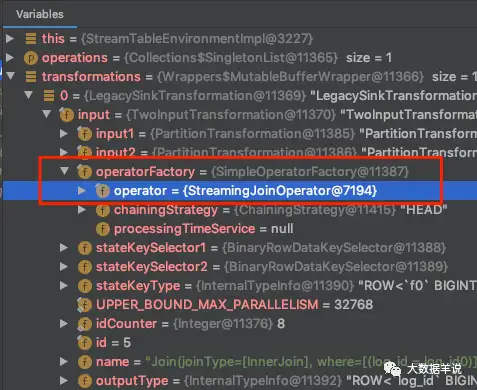Expand the operator StreamingJoinOperator node

tap(82, 190)
